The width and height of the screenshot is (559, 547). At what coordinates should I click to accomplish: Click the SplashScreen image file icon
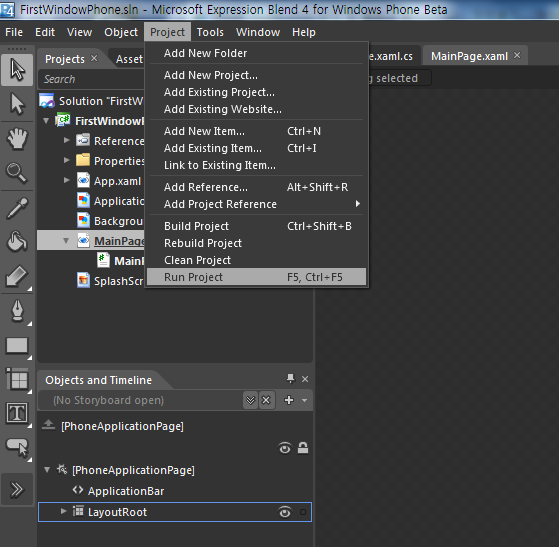pyautogui.click(x=83, y=280)
